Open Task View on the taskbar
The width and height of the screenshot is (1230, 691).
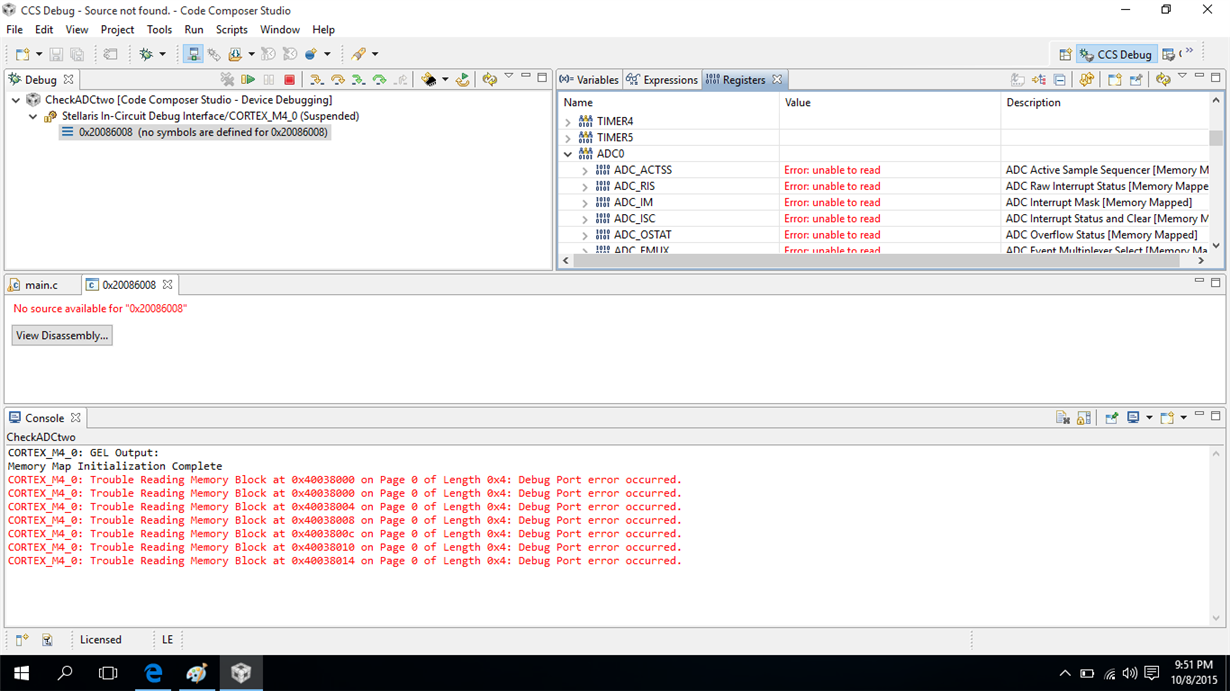tap(108, 673)
